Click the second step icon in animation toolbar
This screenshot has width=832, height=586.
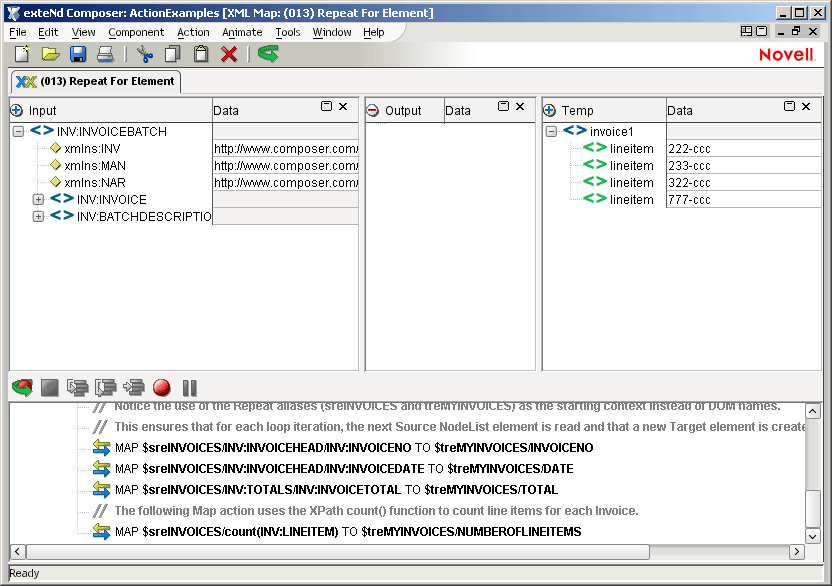click(x=106, y=387)
